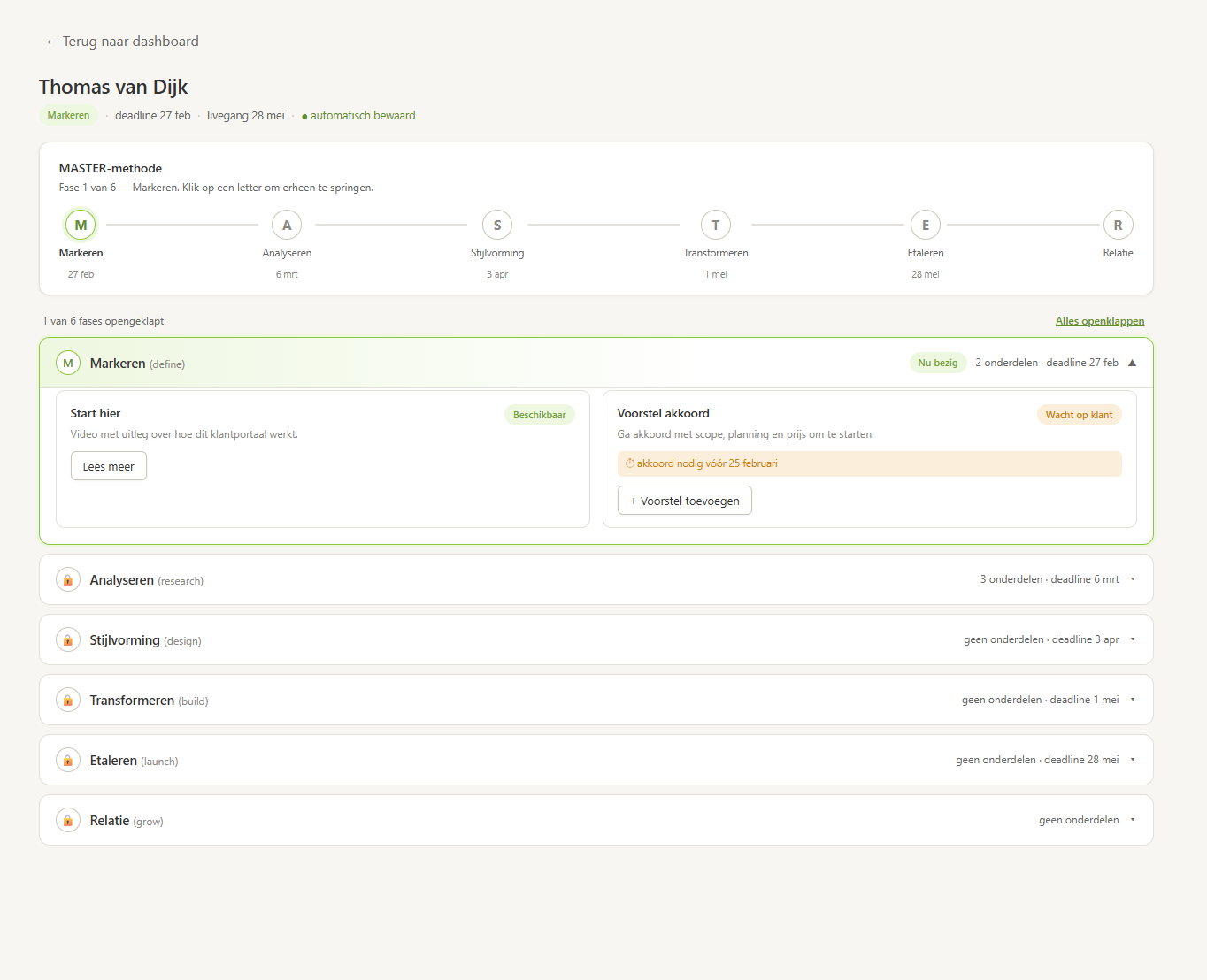The image size is (1207, 980).
Task: Click the automatisch bewaard status
Action: pyautogui.click(x=358, y=116)
